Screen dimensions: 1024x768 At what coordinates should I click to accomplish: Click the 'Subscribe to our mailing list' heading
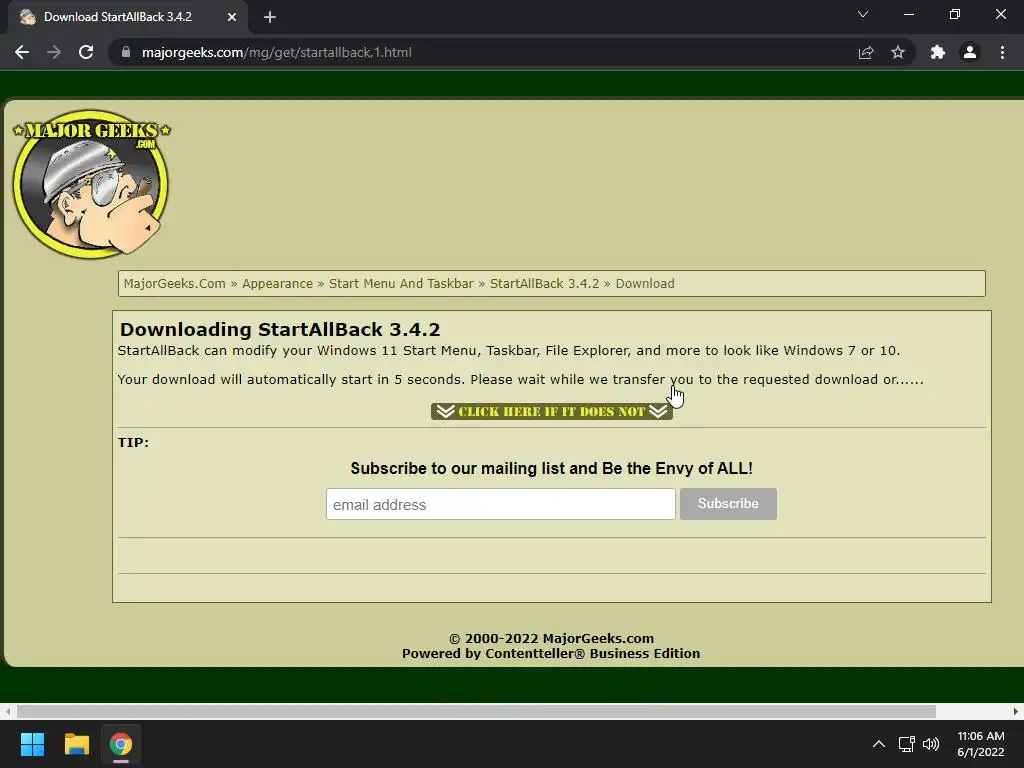click(x=552, y=468)
